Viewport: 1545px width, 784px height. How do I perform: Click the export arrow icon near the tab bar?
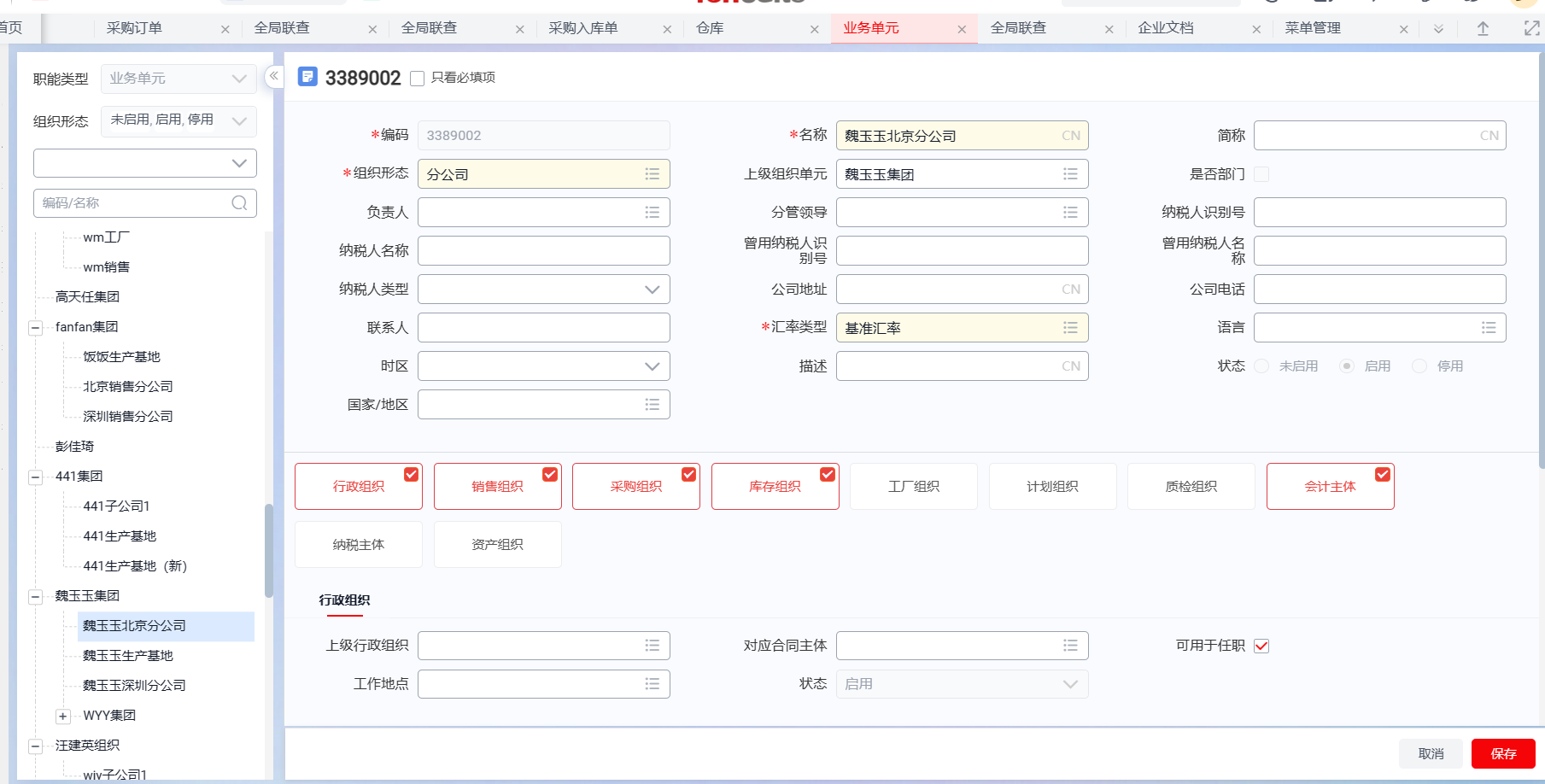[x=1482, y=27]
